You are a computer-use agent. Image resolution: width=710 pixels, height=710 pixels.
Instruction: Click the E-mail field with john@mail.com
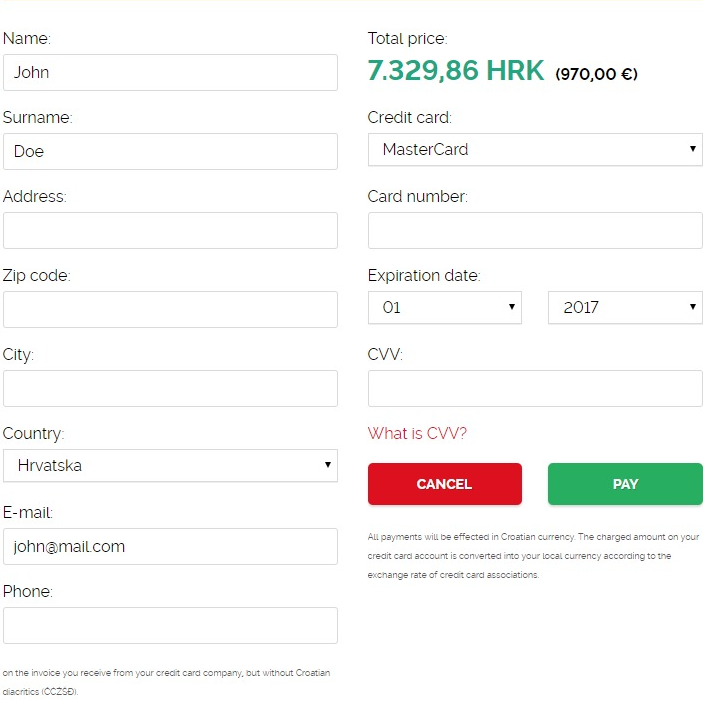click(x=170, y=547)
